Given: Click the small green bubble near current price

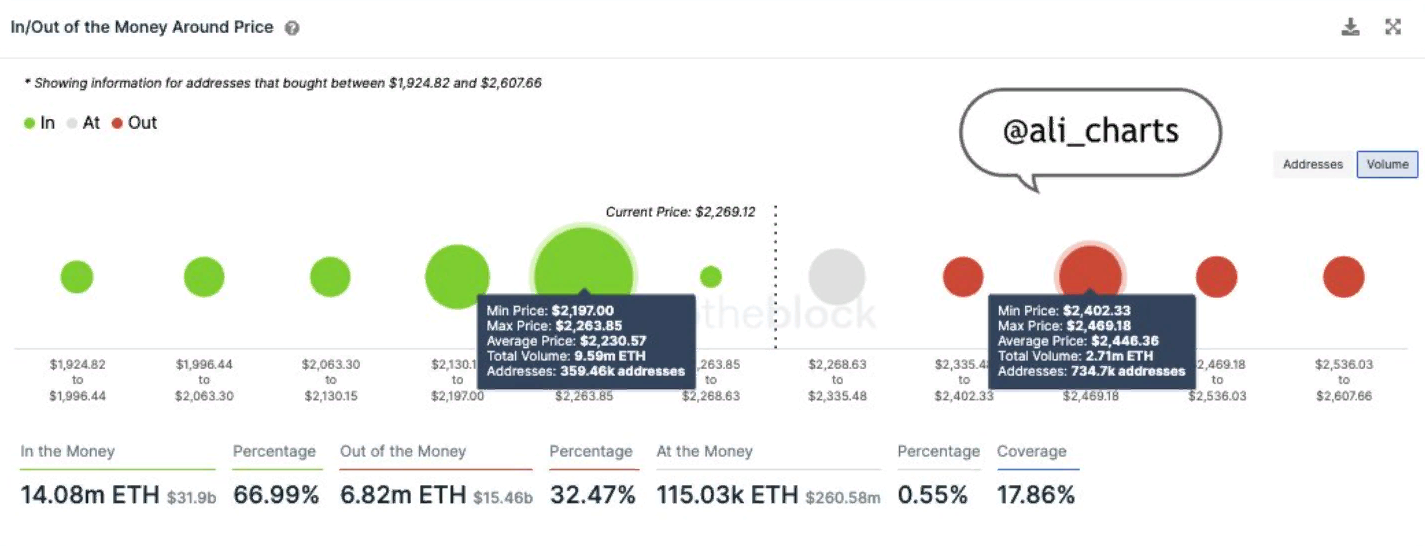Looking at the screenshot, I should [710, 277].
